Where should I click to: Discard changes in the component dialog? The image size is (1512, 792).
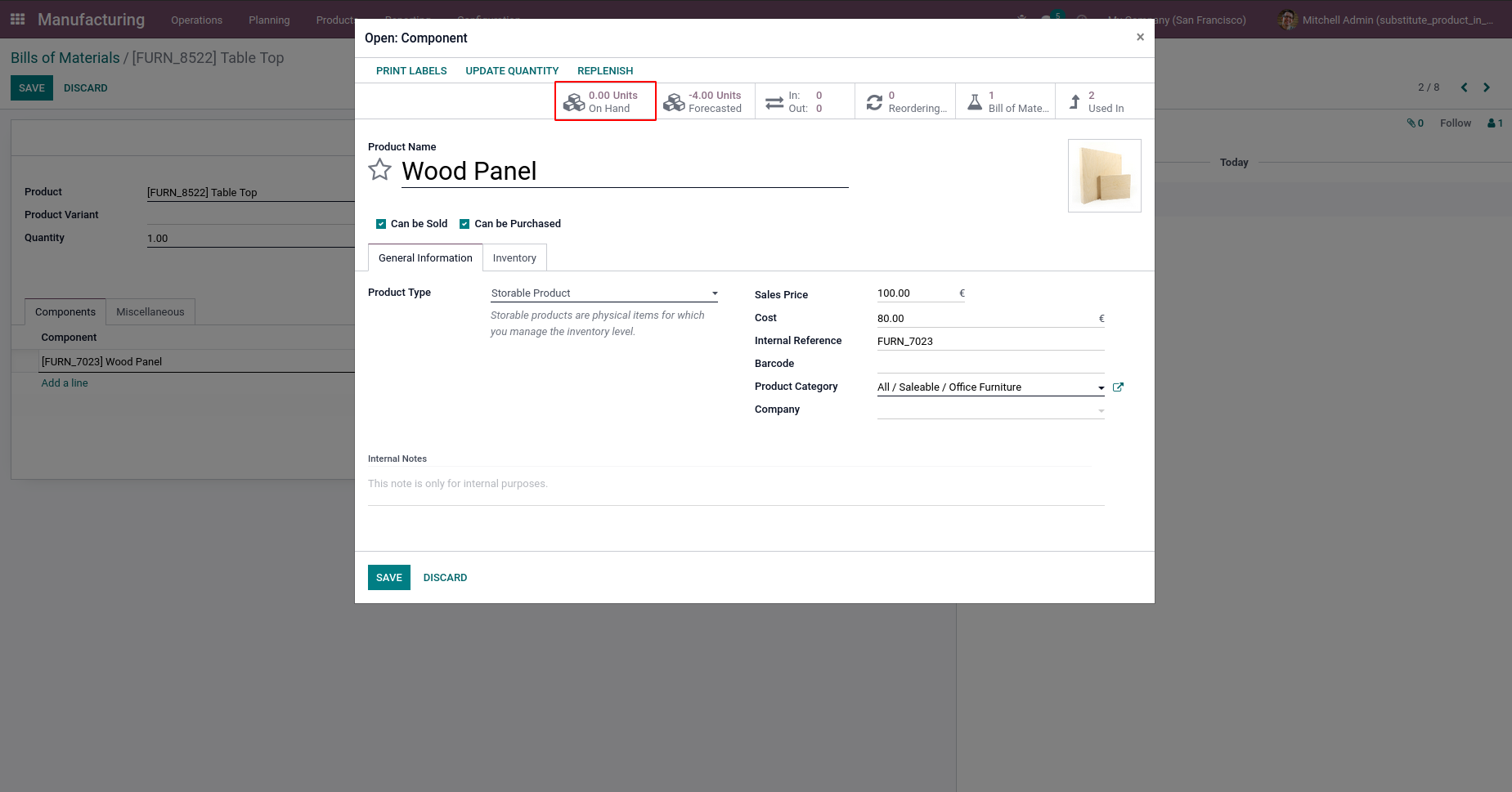pos(445,578)
